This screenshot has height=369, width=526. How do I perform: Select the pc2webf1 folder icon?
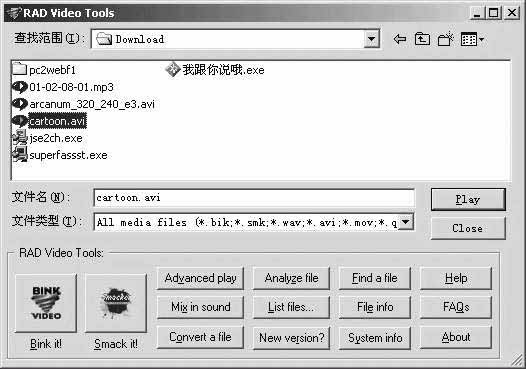[x=19, y=69]
